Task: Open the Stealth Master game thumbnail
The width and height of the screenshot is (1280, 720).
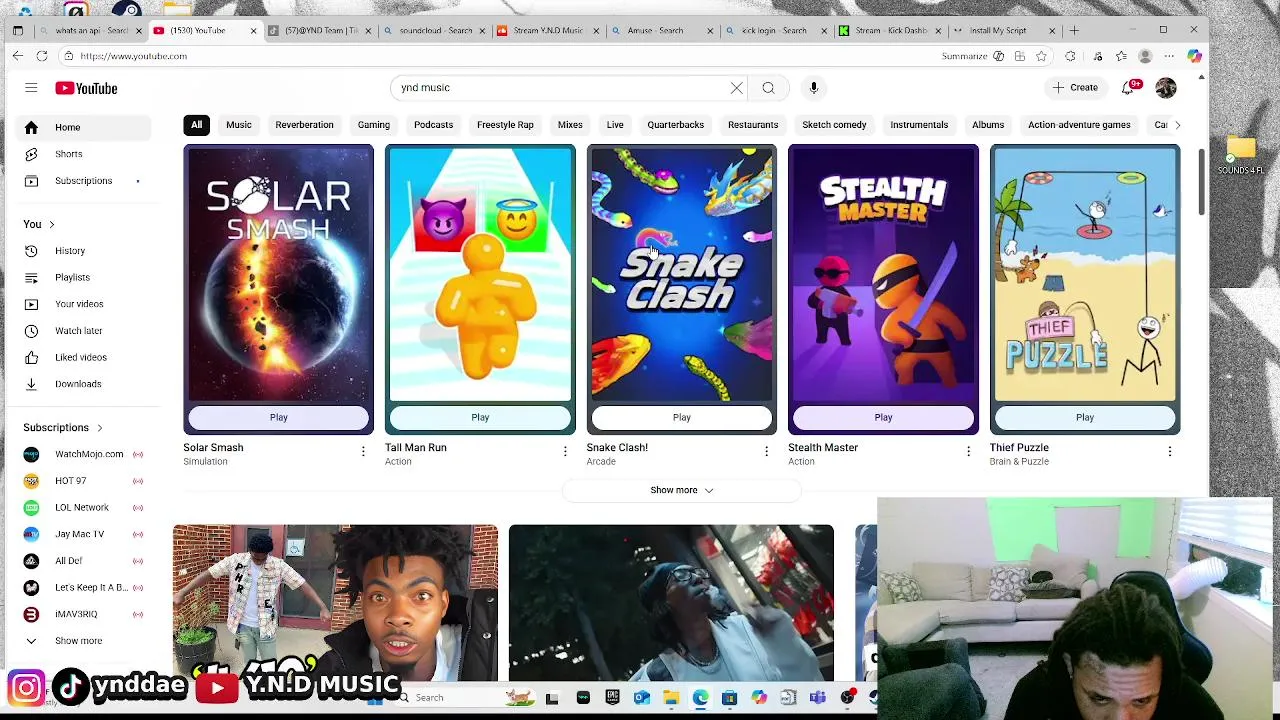Action: click(883, 274)
